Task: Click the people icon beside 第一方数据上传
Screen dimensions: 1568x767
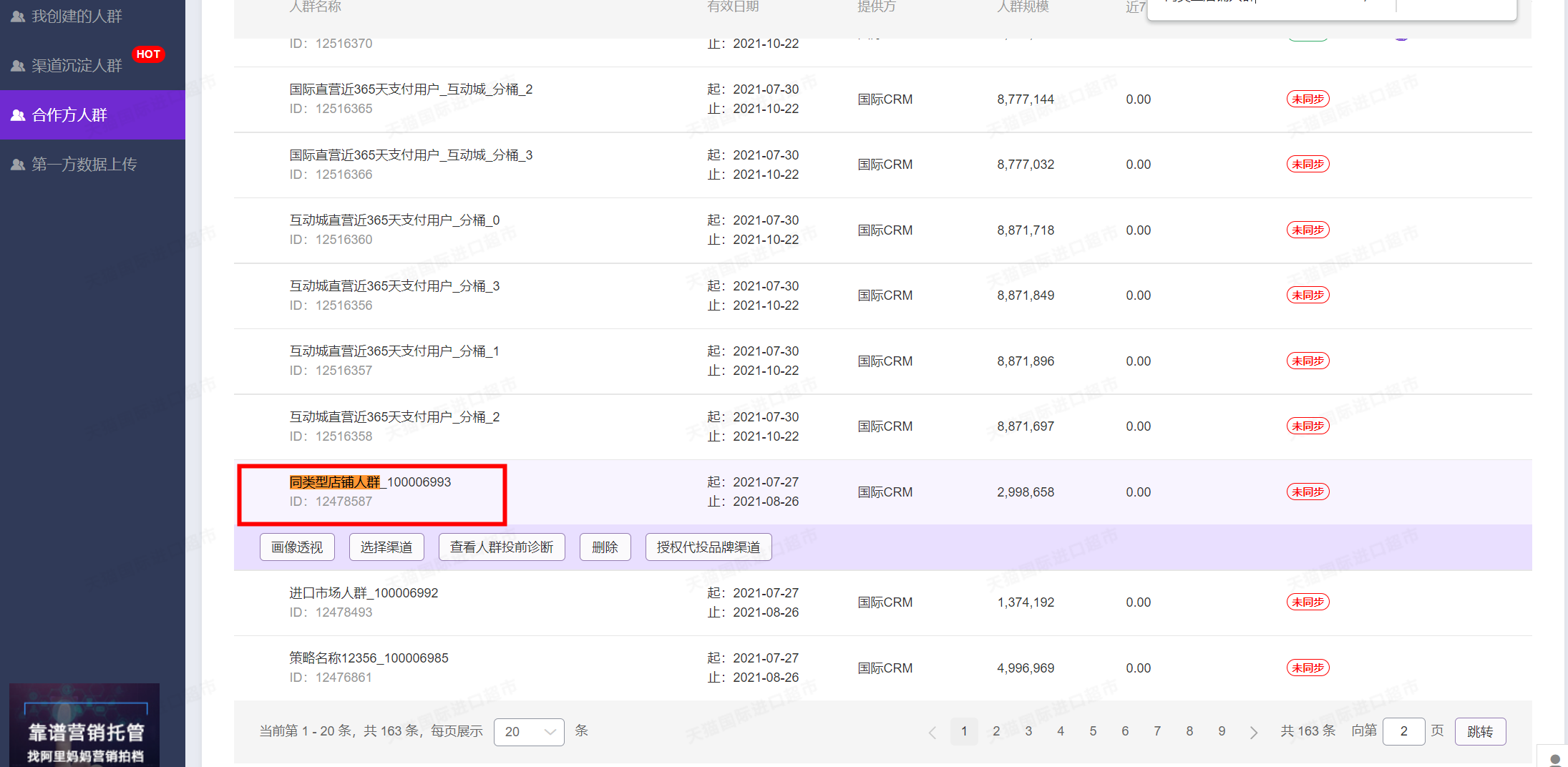Action: (x=18, y=164)
